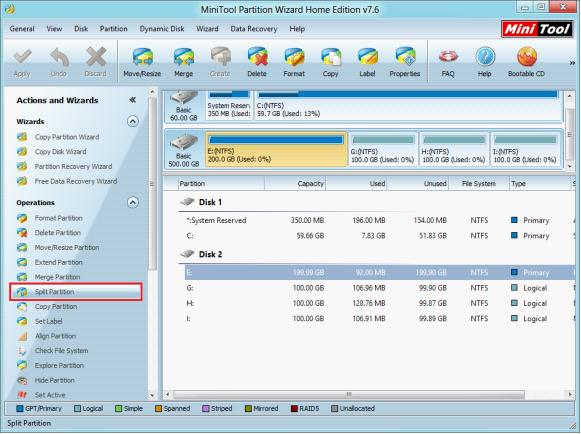This screenshot has height=434, width=581.
Task: Open the Disk menu
Action: click(81, 29)
